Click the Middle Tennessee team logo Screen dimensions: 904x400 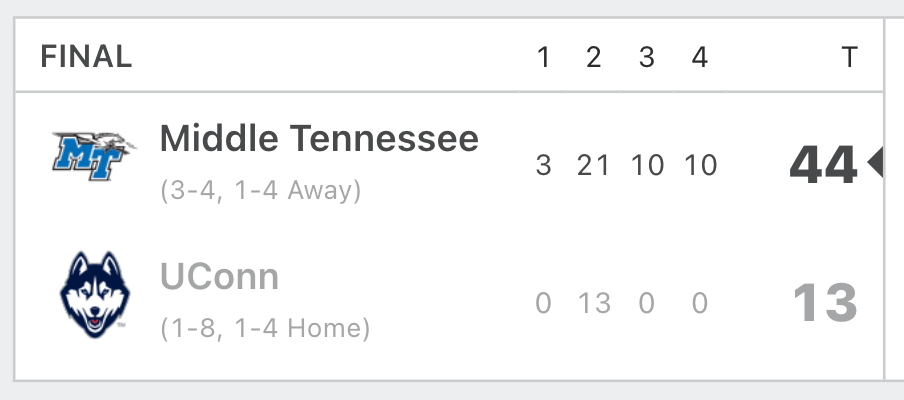[95, 156]
